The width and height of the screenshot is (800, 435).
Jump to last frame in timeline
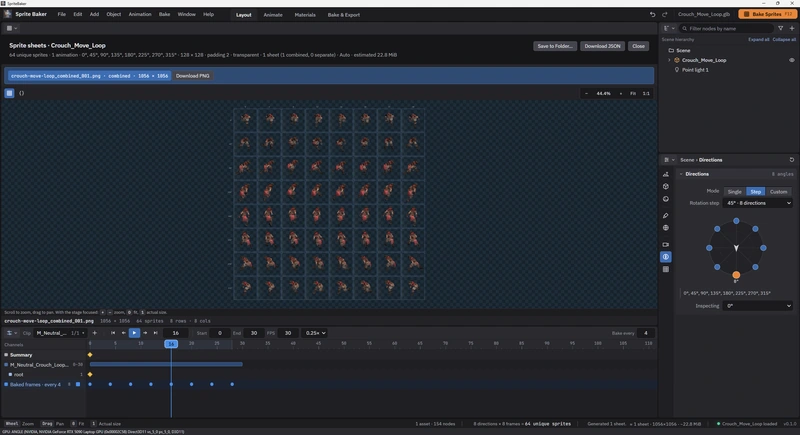click(156, 333)
